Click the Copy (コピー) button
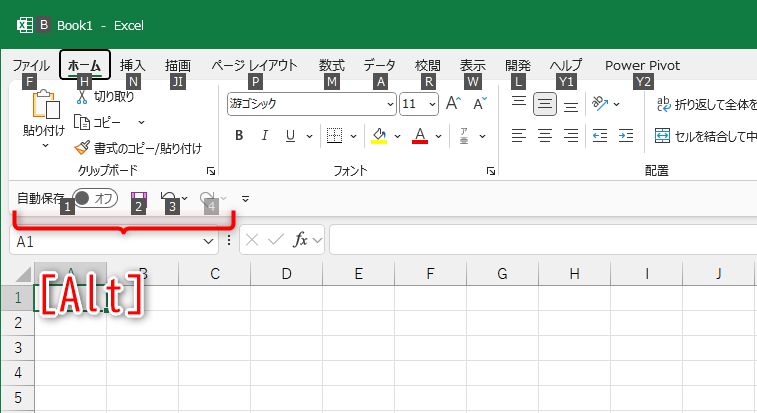 (98, 122)
